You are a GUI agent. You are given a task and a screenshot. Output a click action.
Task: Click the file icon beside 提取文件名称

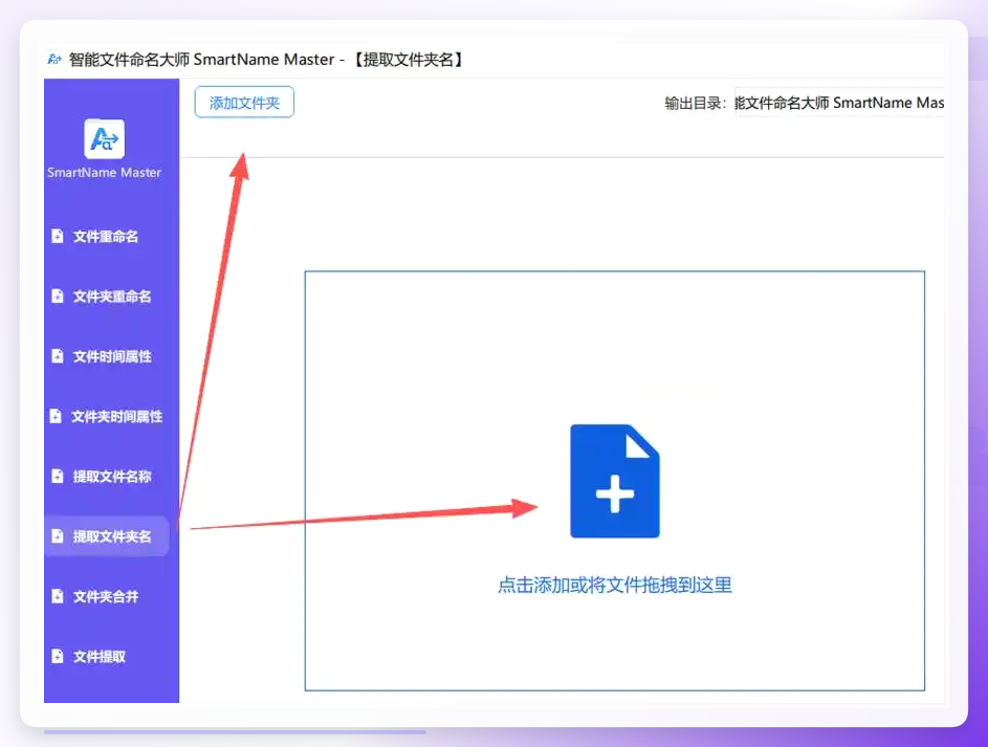(x=57, y=476)
